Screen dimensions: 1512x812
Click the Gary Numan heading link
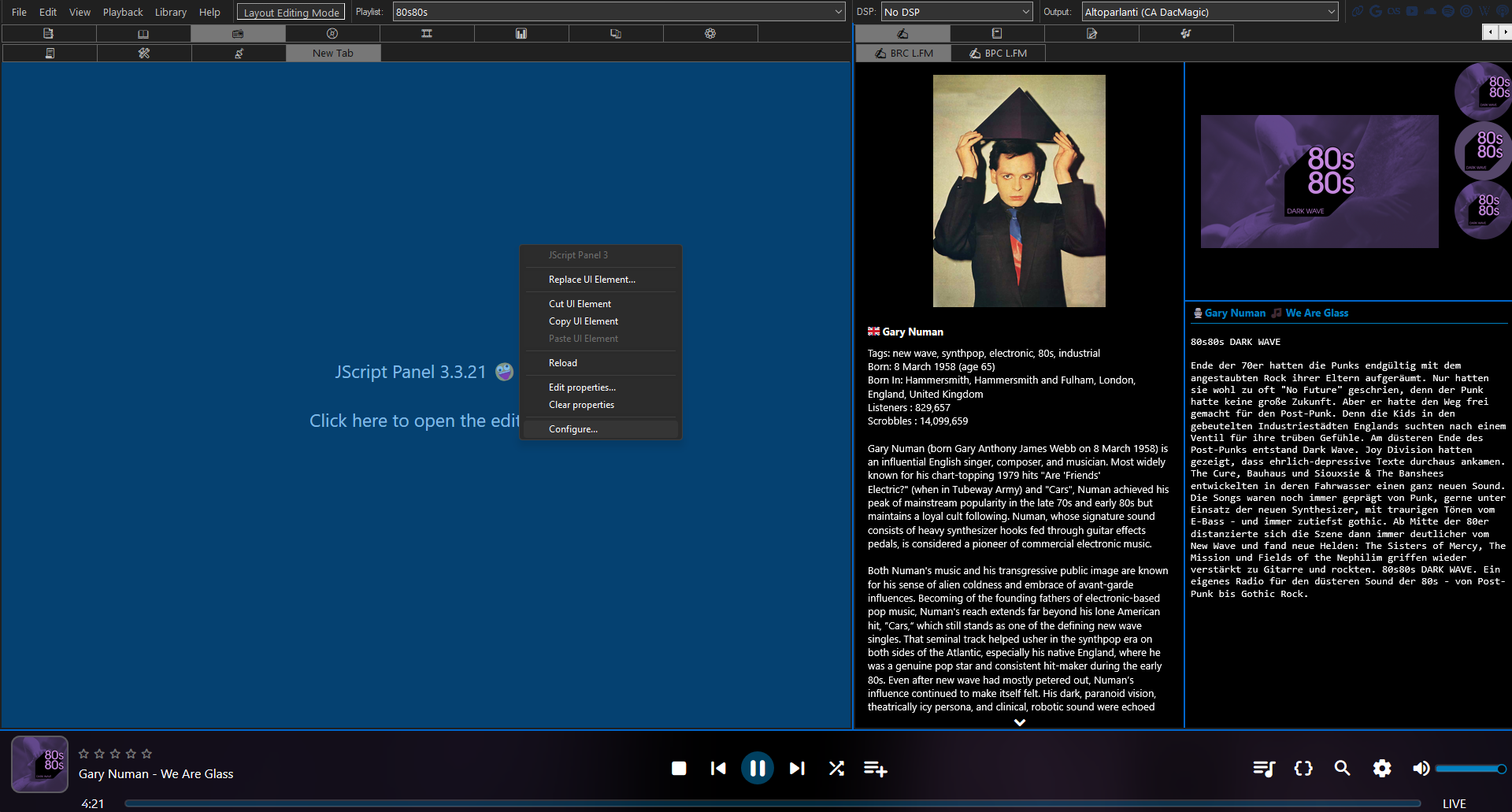[1235, 313]
